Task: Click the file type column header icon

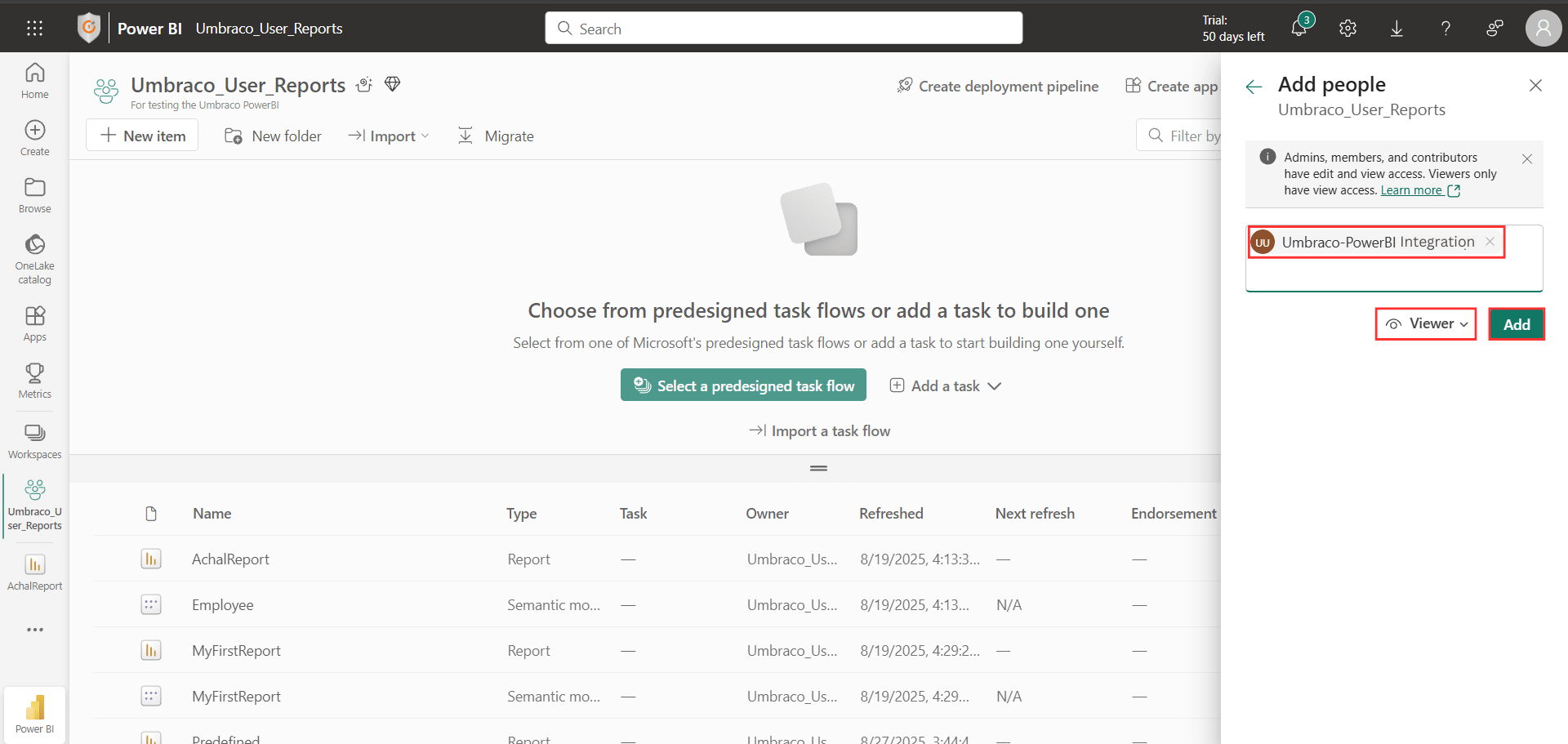Action: click(x=151, y=514)
